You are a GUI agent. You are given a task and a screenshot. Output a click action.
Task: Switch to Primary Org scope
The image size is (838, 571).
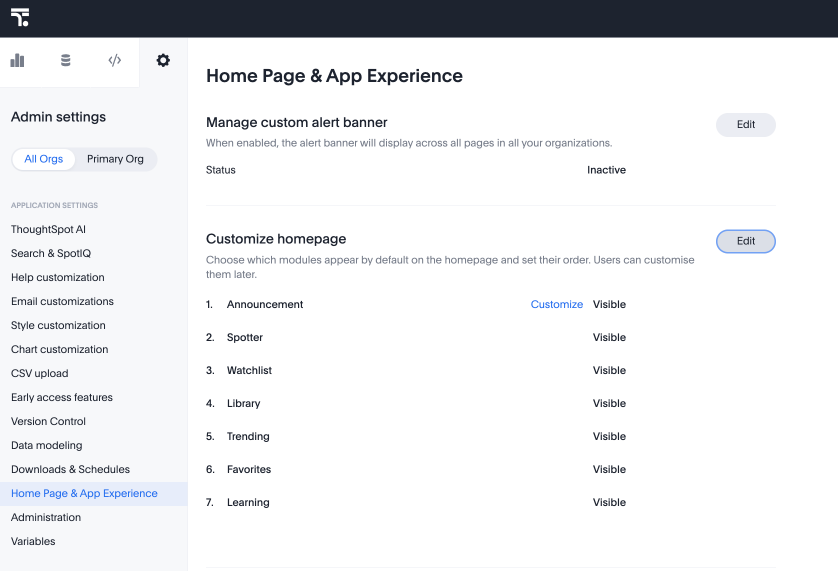[115, 159]
